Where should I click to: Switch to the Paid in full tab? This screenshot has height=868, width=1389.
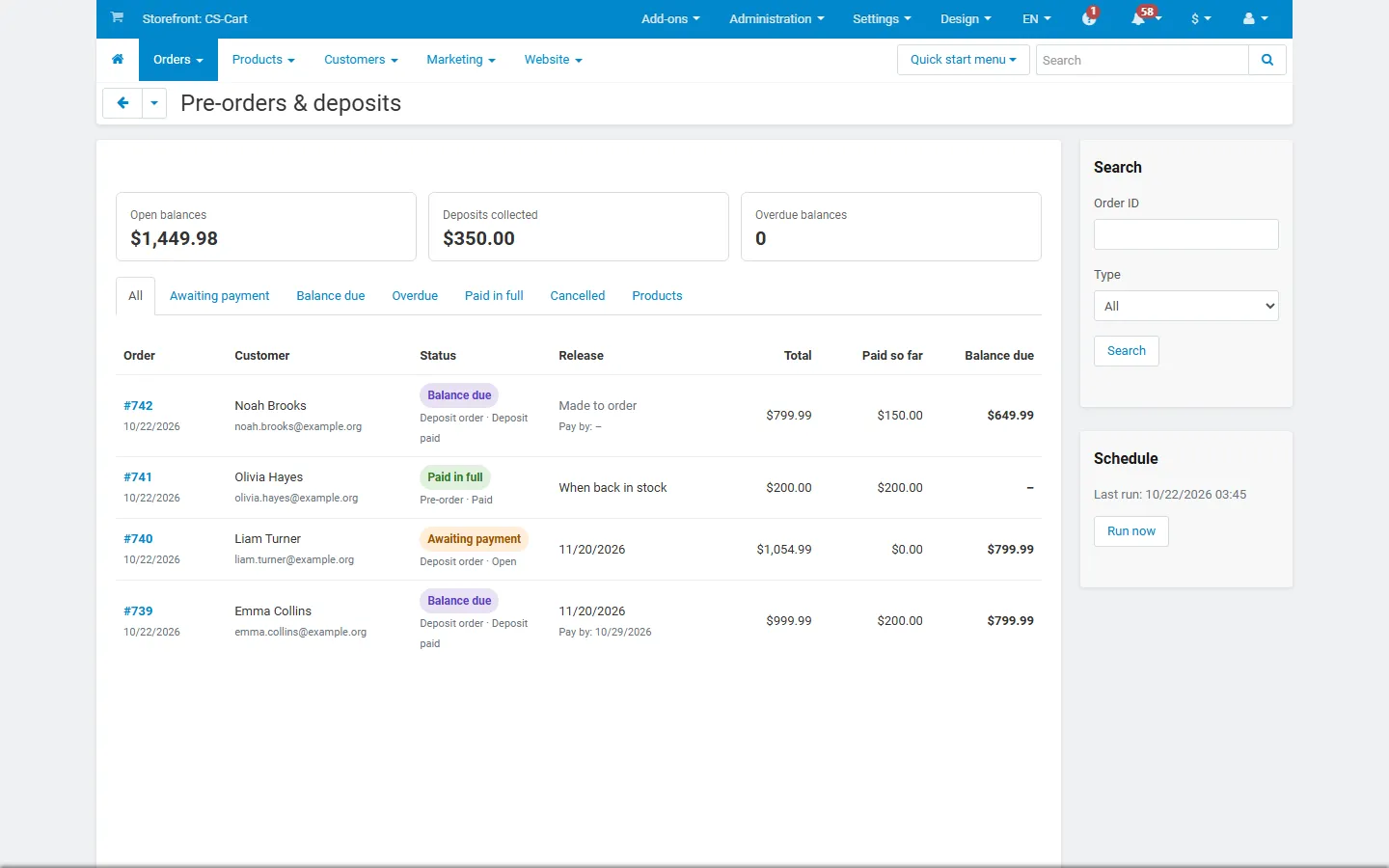[494, 296]
